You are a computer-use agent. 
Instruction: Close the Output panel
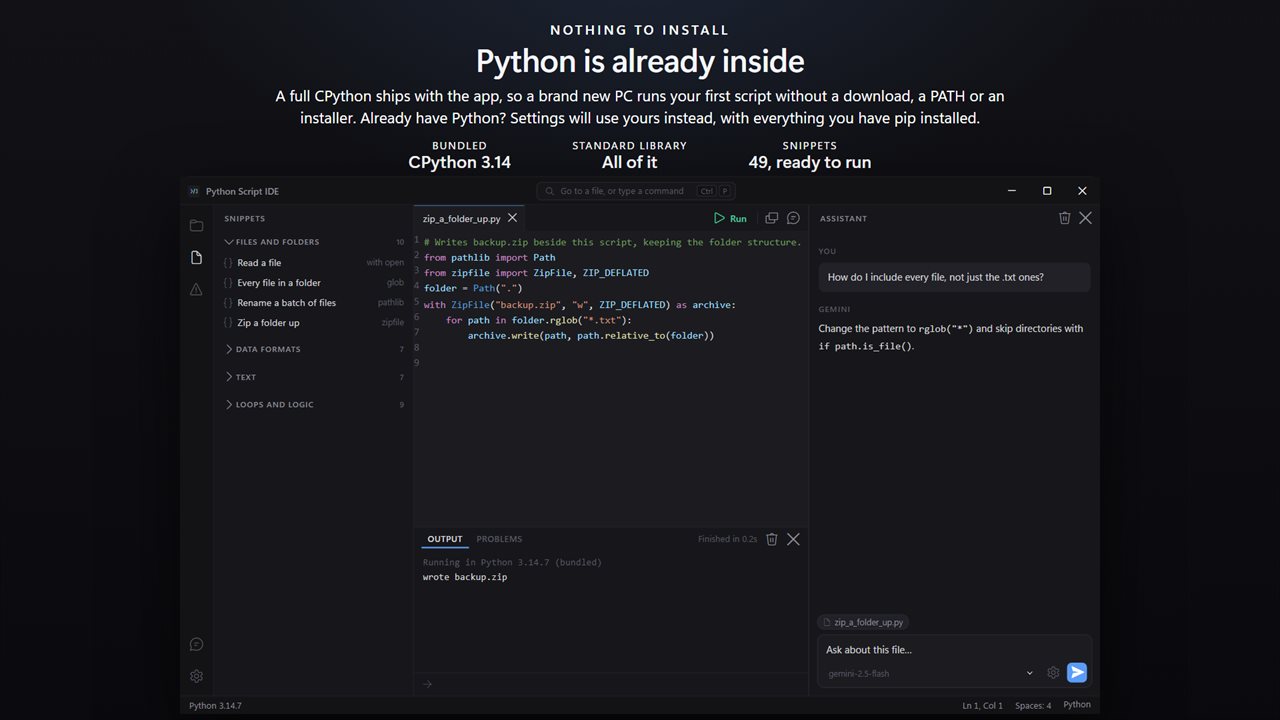(793, 539)
